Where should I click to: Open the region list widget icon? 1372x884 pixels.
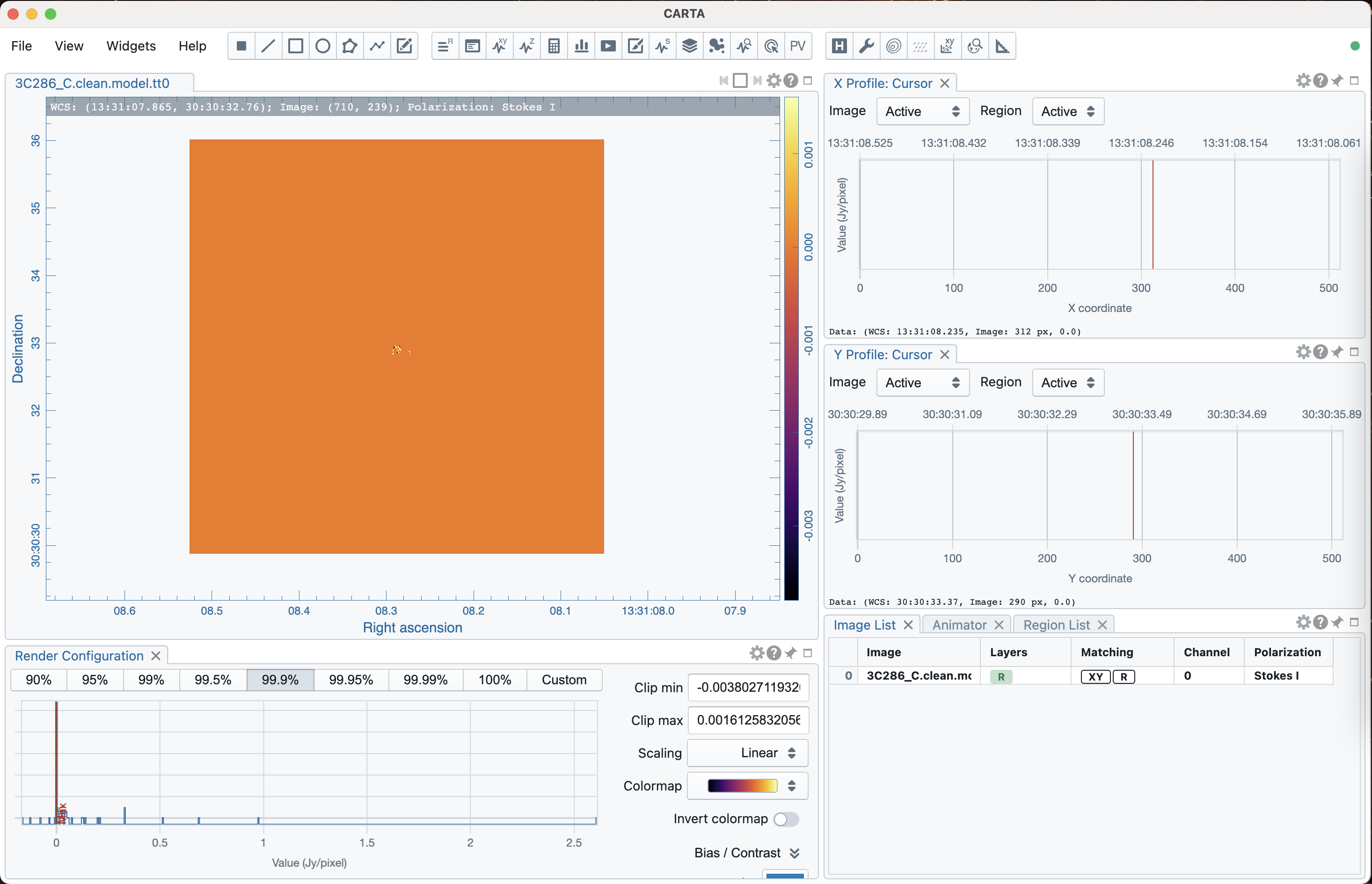pyautogui.click(x=445, y=46)
